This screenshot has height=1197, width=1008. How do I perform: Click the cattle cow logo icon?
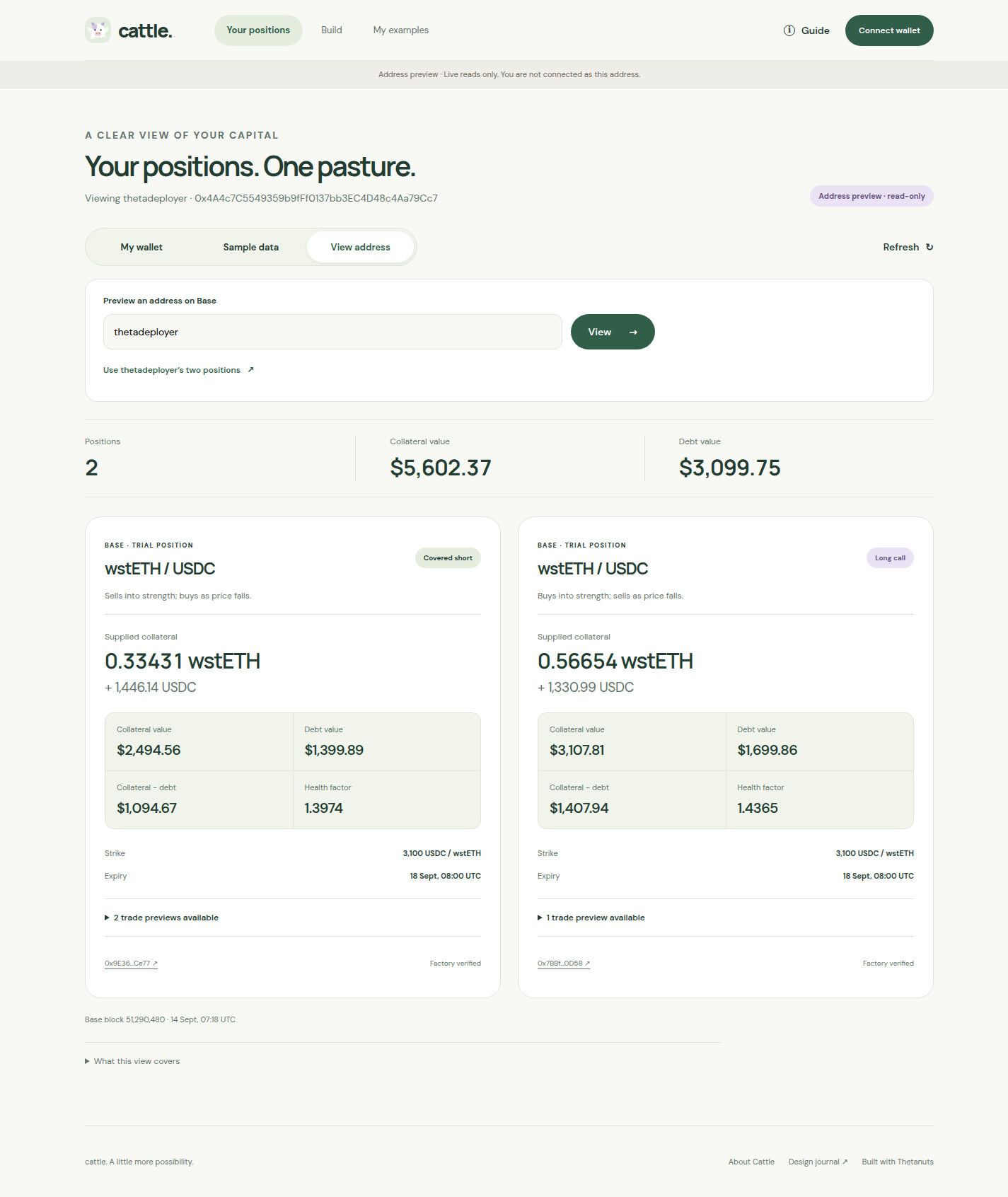98,30
